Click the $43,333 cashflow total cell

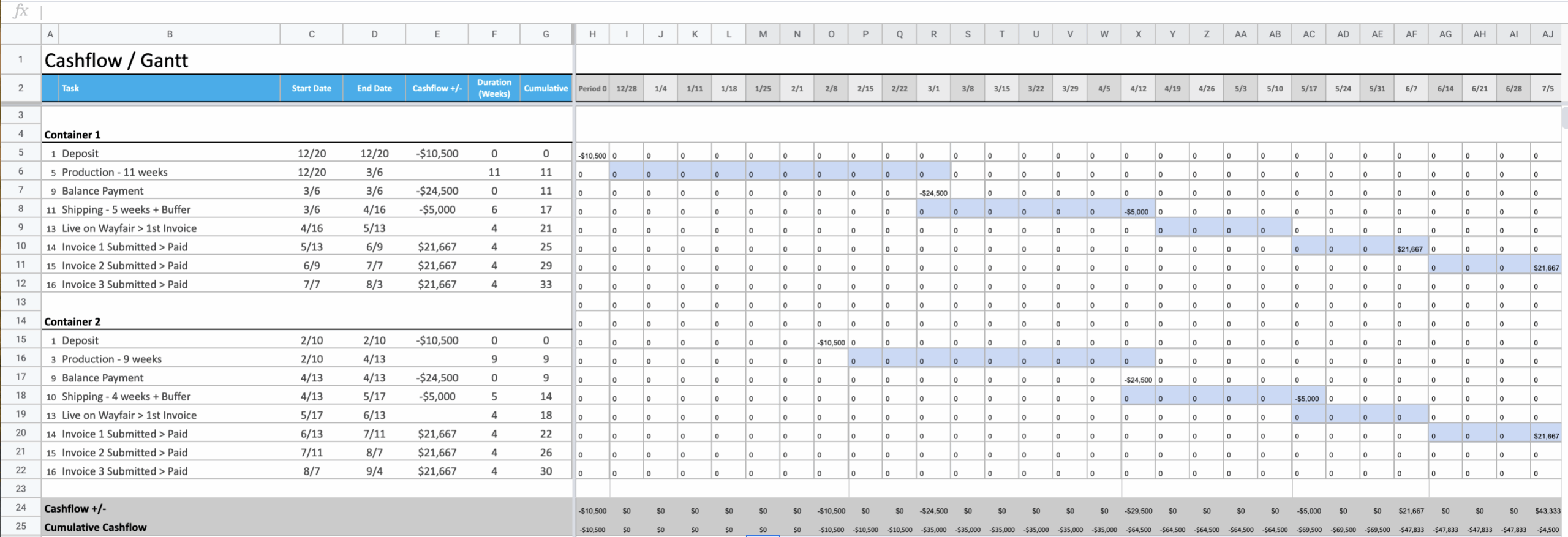pyautogui.click(x=1547, y=511)
